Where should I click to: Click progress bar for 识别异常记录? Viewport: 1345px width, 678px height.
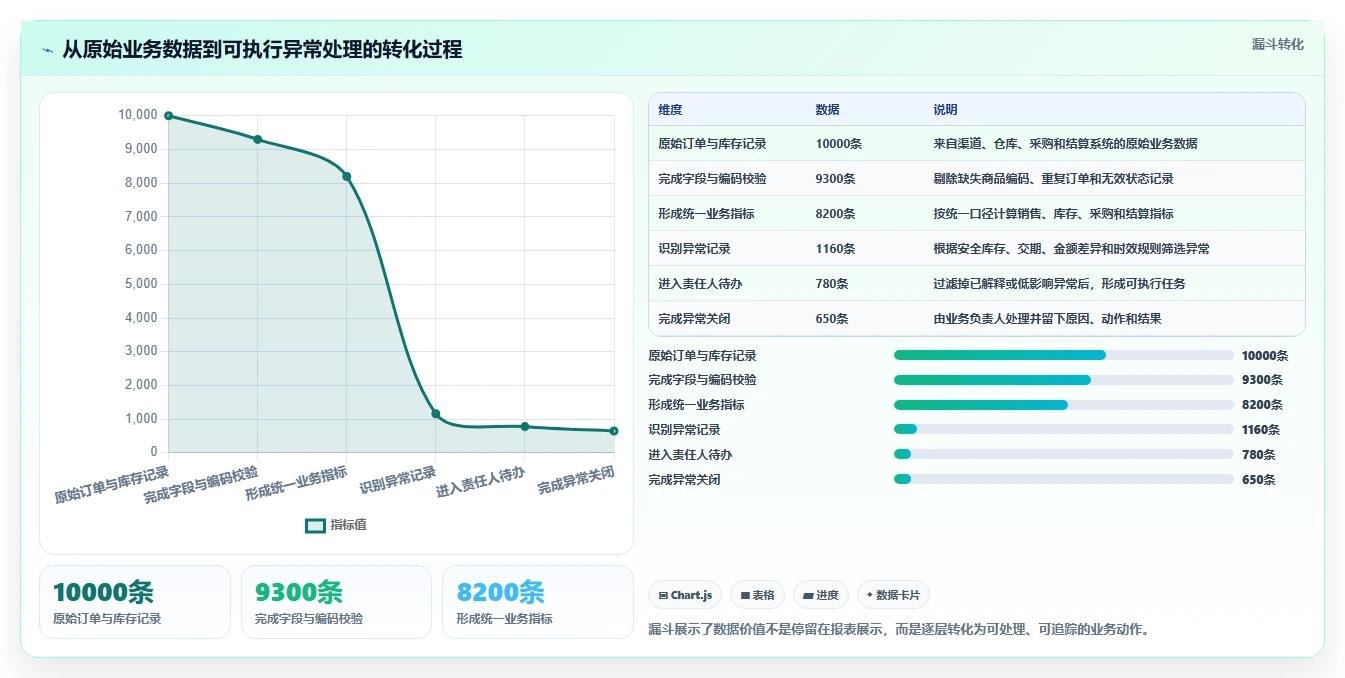coord(1064,430)
